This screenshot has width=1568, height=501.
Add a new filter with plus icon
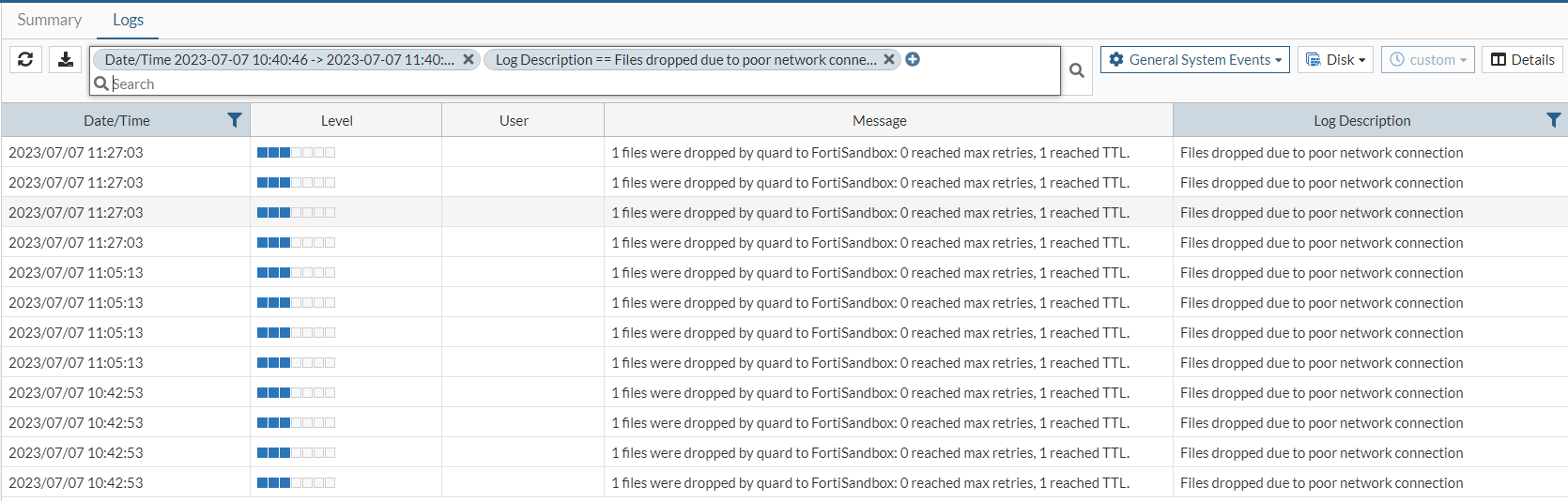[913, 59]
